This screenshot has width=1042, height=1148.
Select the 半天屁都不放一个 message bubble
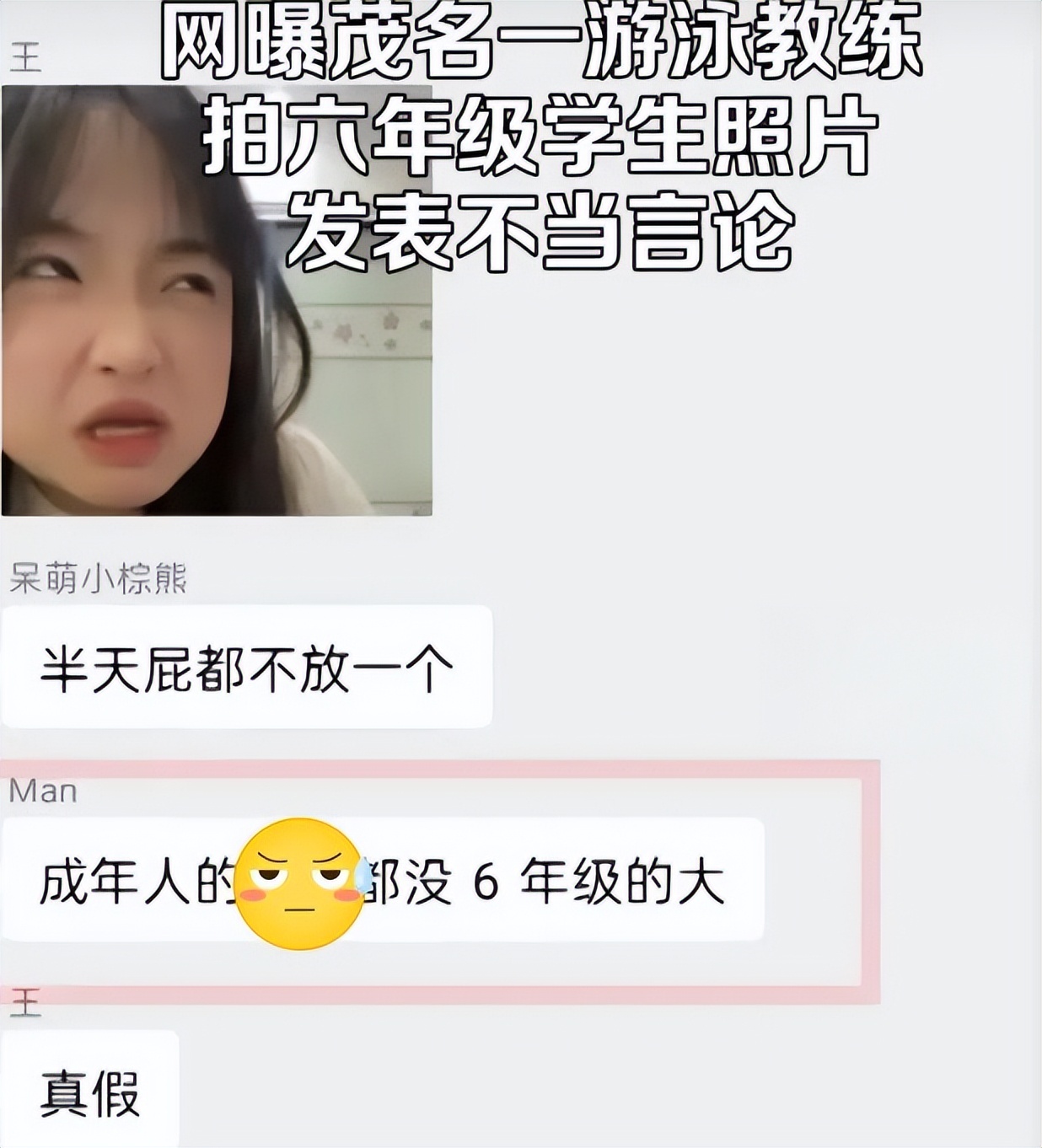(247, 667)
